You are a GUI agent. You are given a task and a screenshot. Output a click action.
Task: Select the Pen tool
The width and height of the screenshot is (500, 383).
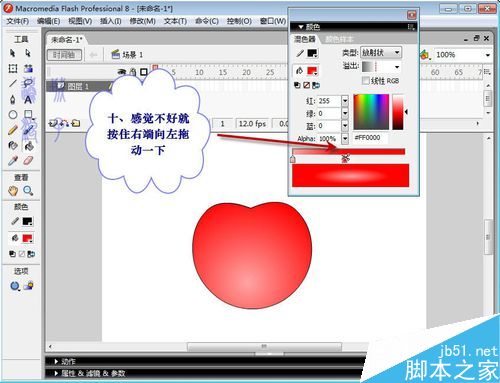[x=13, y=99]
